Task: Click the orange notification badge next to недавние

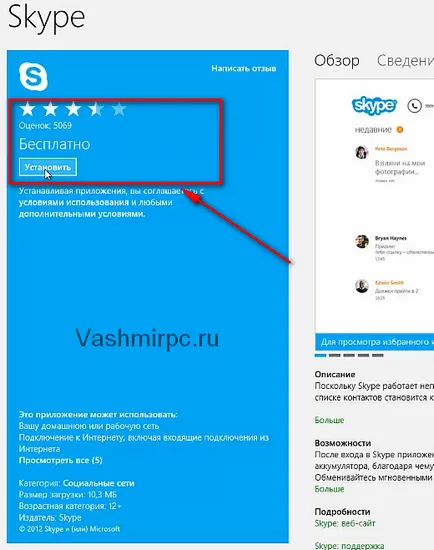Action: coord(400,130)
